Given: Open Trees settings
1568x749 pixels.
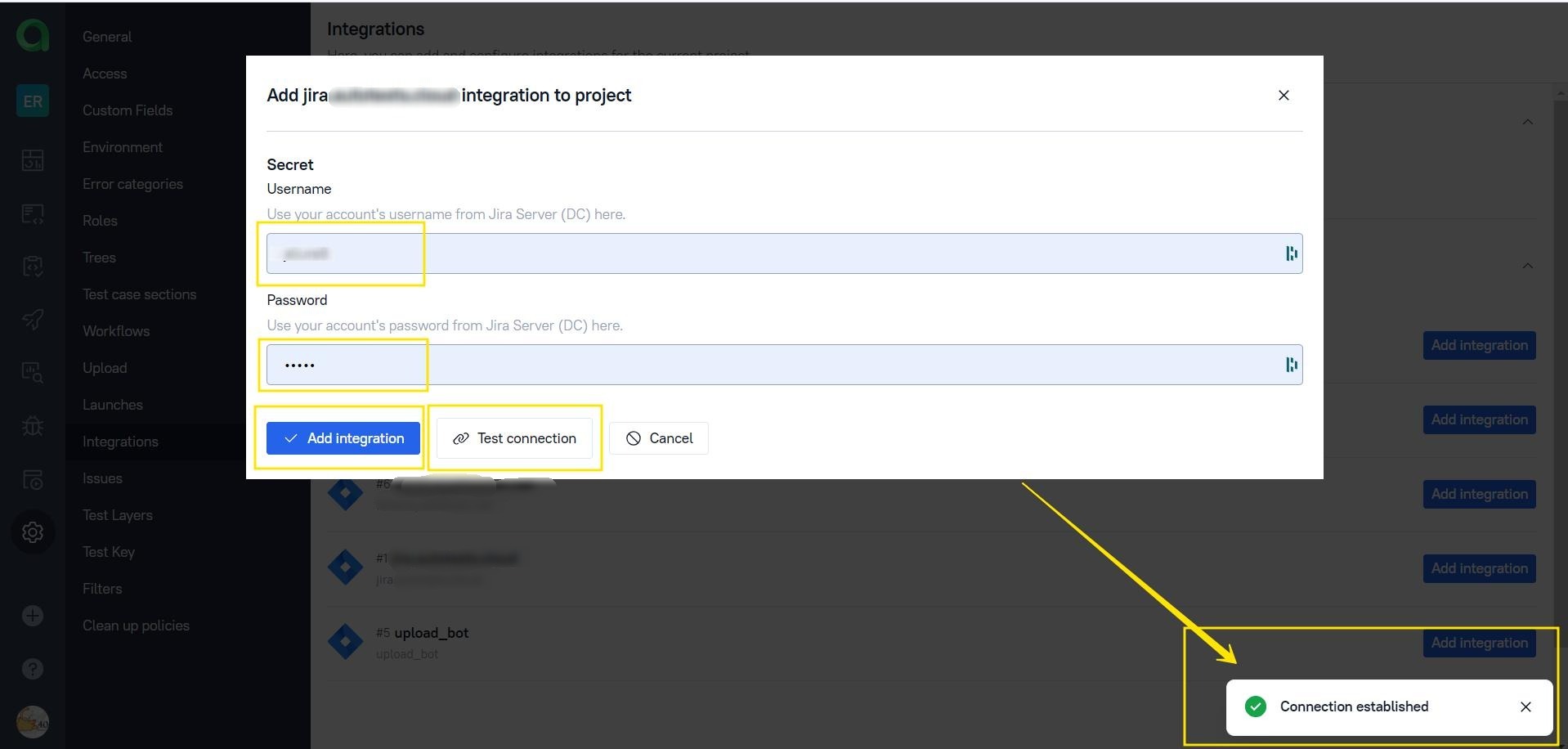Looking at the screenshot, I should pos(99,258).
